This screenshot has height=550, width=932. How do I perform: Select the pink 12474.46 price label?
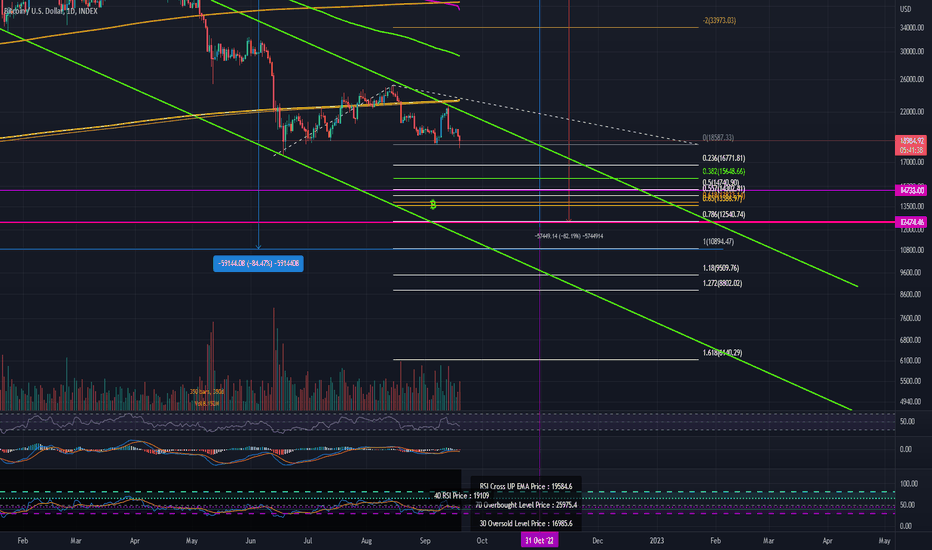911,222
